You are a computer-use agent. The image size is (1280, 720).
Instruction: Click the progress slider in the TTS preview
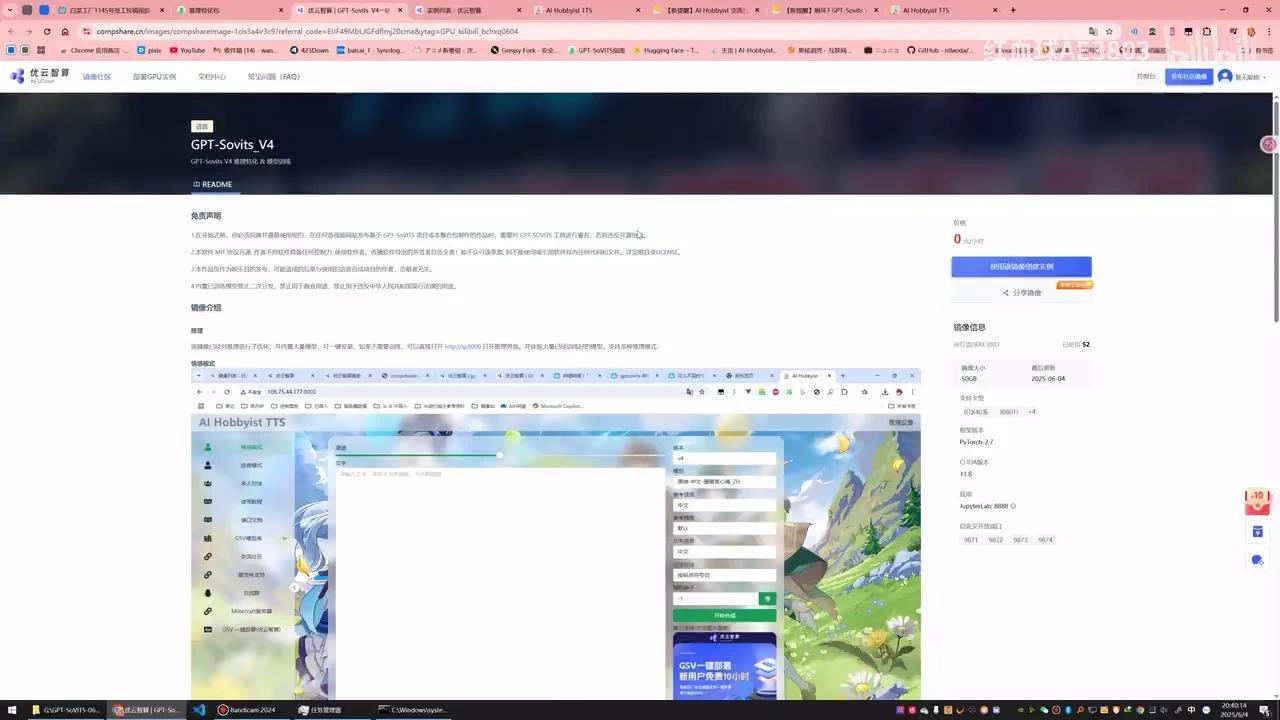click(499, 455)
